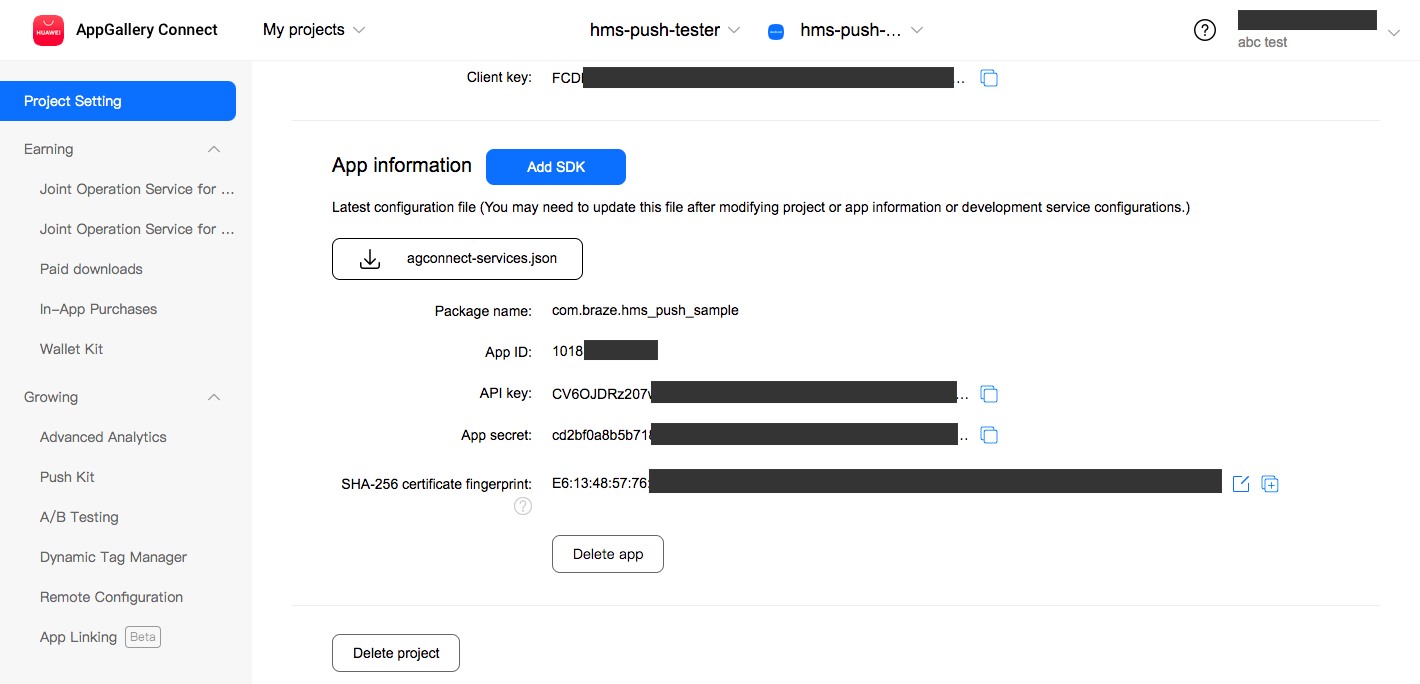Screen dimensions: 1420x684
Task: Open the My projects dropdown
Action: (314, 30)
